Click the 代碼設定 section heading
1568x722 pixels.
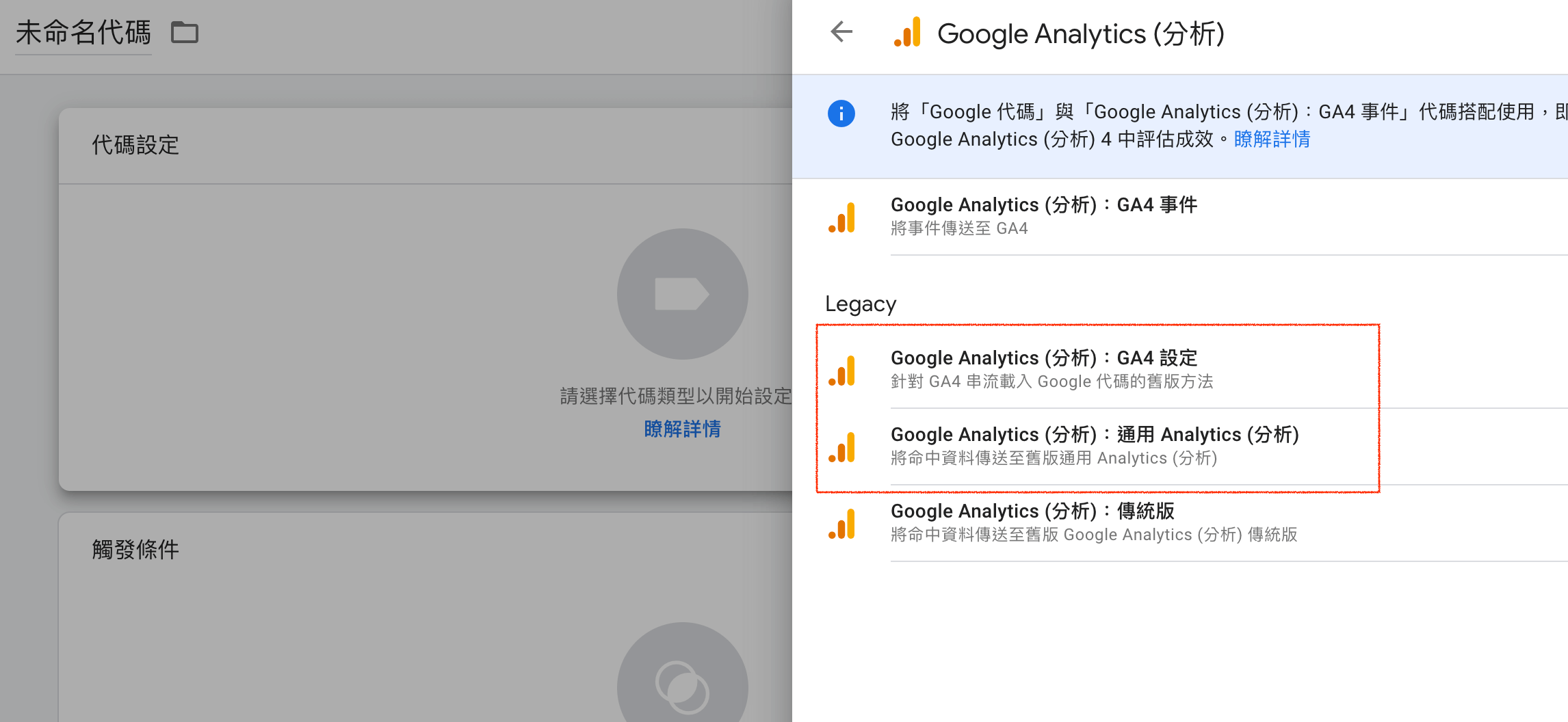pyautogui.click(x=135, y=145)
